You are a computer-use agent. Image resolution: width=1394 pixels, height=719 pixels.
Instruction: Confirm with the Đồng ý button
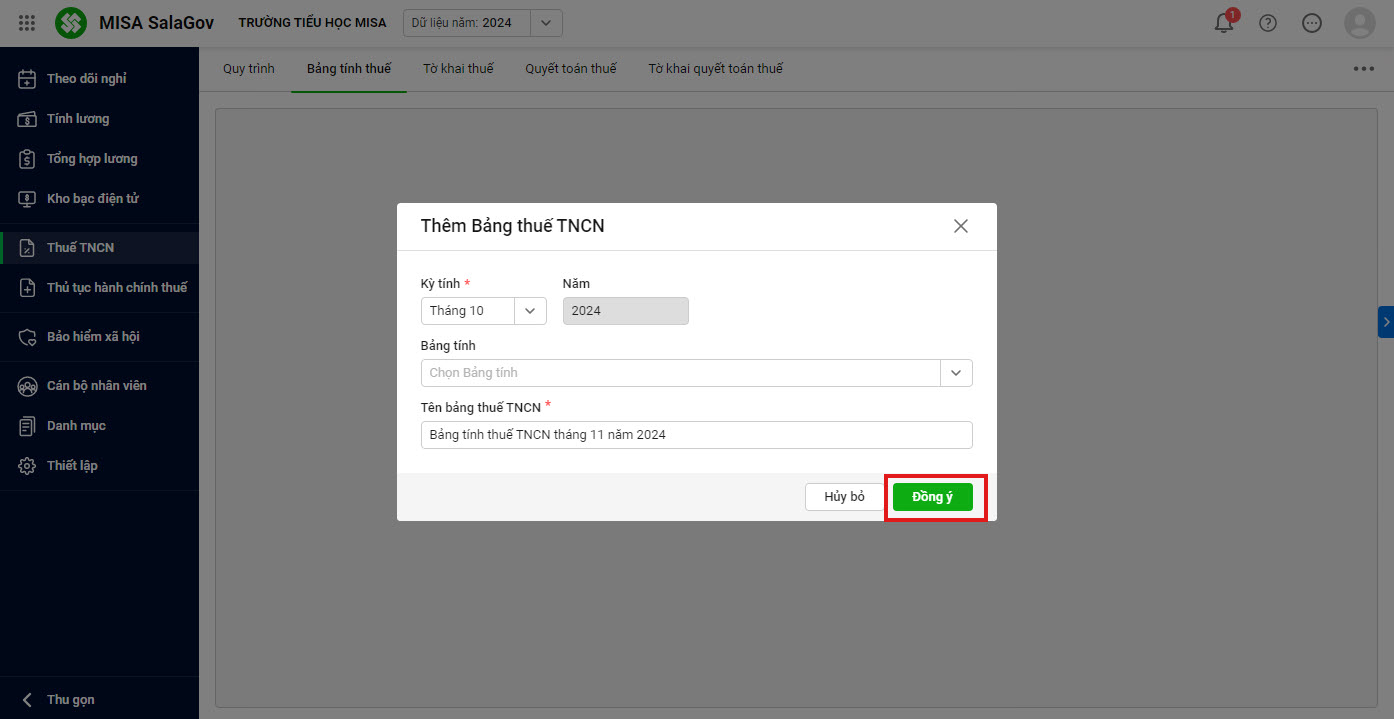click(932, 497)
